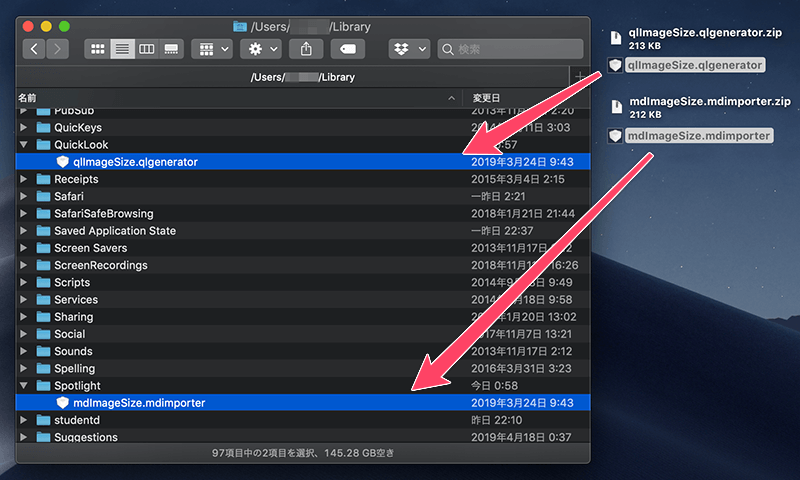Go back with the left chevron button
Viewport: 800px width, 480px height.
(34, 49)
